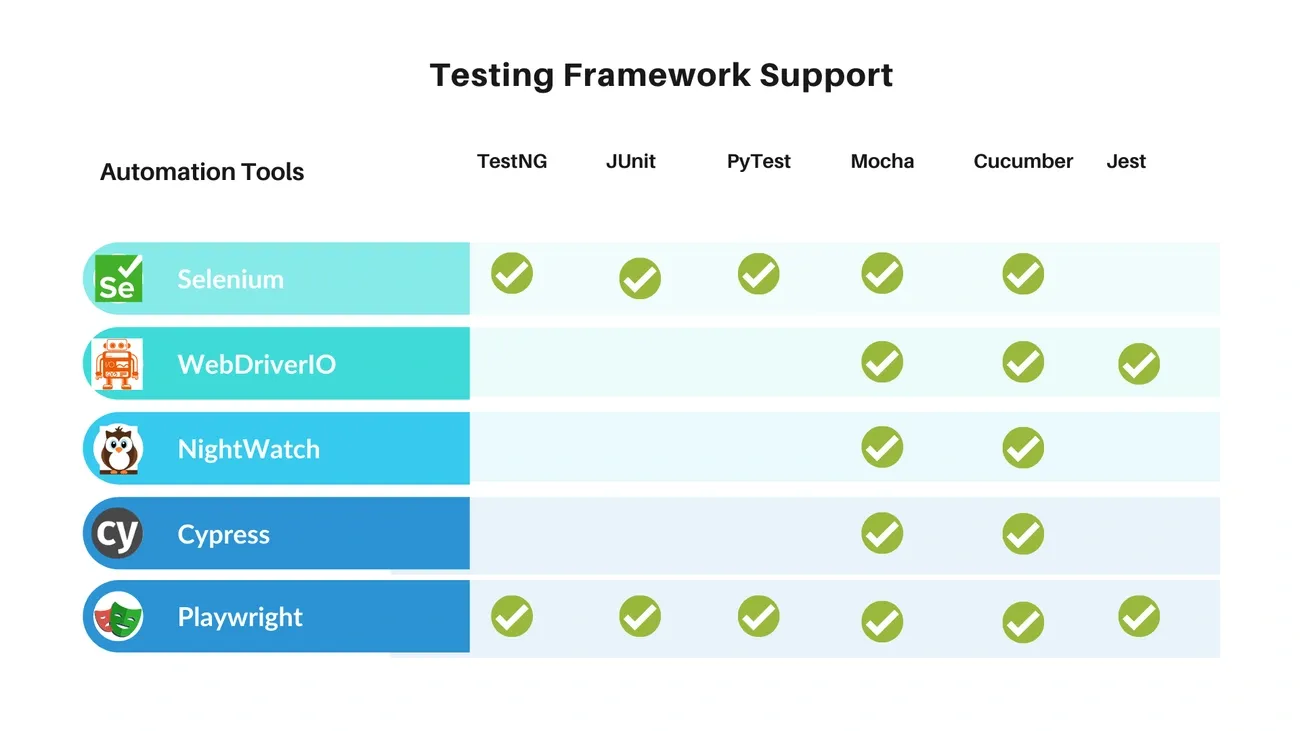The height and width of the screenshot is (731, 1300).
Task: Select the TestNG column header
Action: (x=512, y=161)
